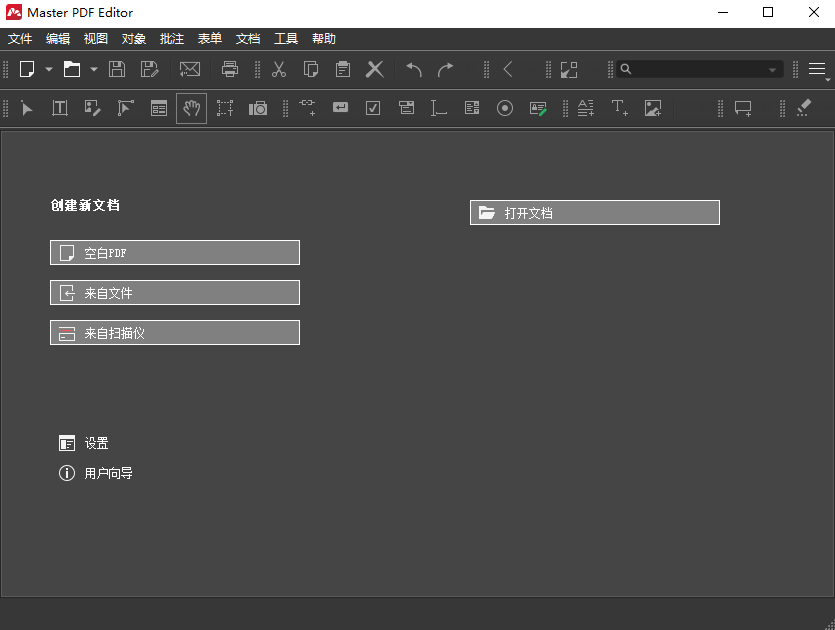
Task: Select the Hand pan tool
Action: coord(191,108)
